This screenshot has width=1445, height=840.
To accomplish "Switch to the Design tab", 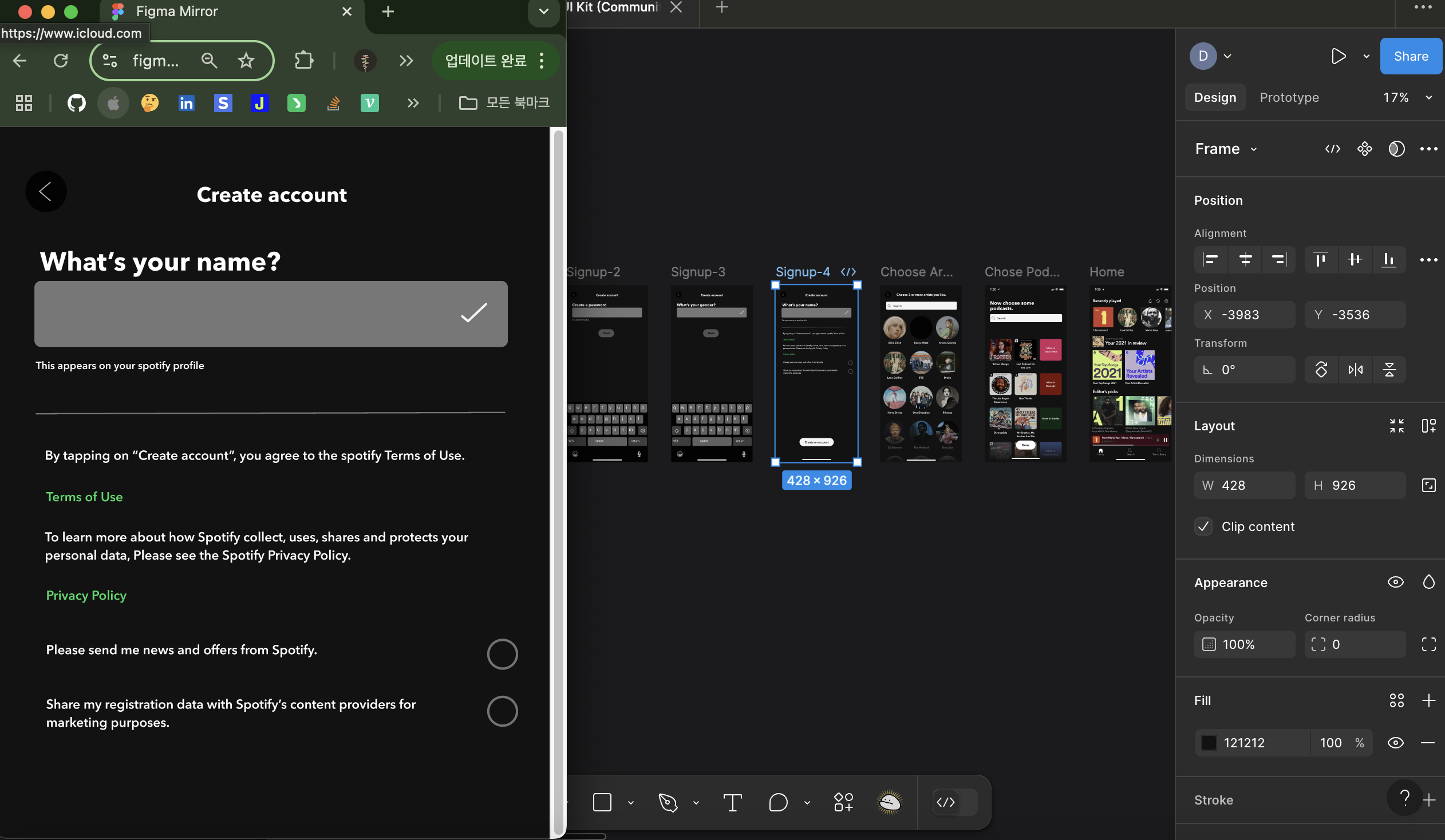I will pyautogui.click(x=1214, y=97).
